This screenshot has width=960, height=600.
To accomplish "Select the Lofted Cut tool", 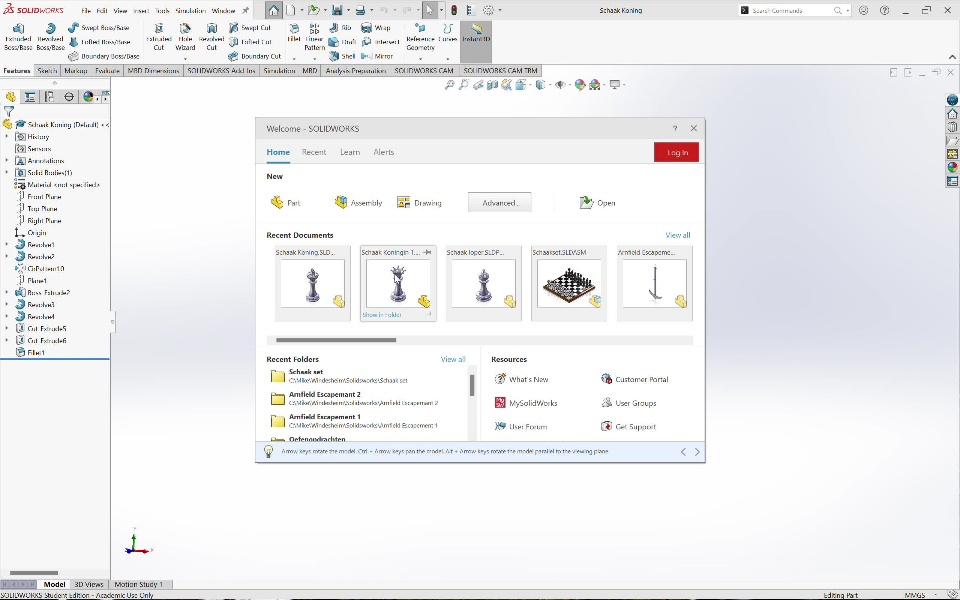I will [250, 42].
